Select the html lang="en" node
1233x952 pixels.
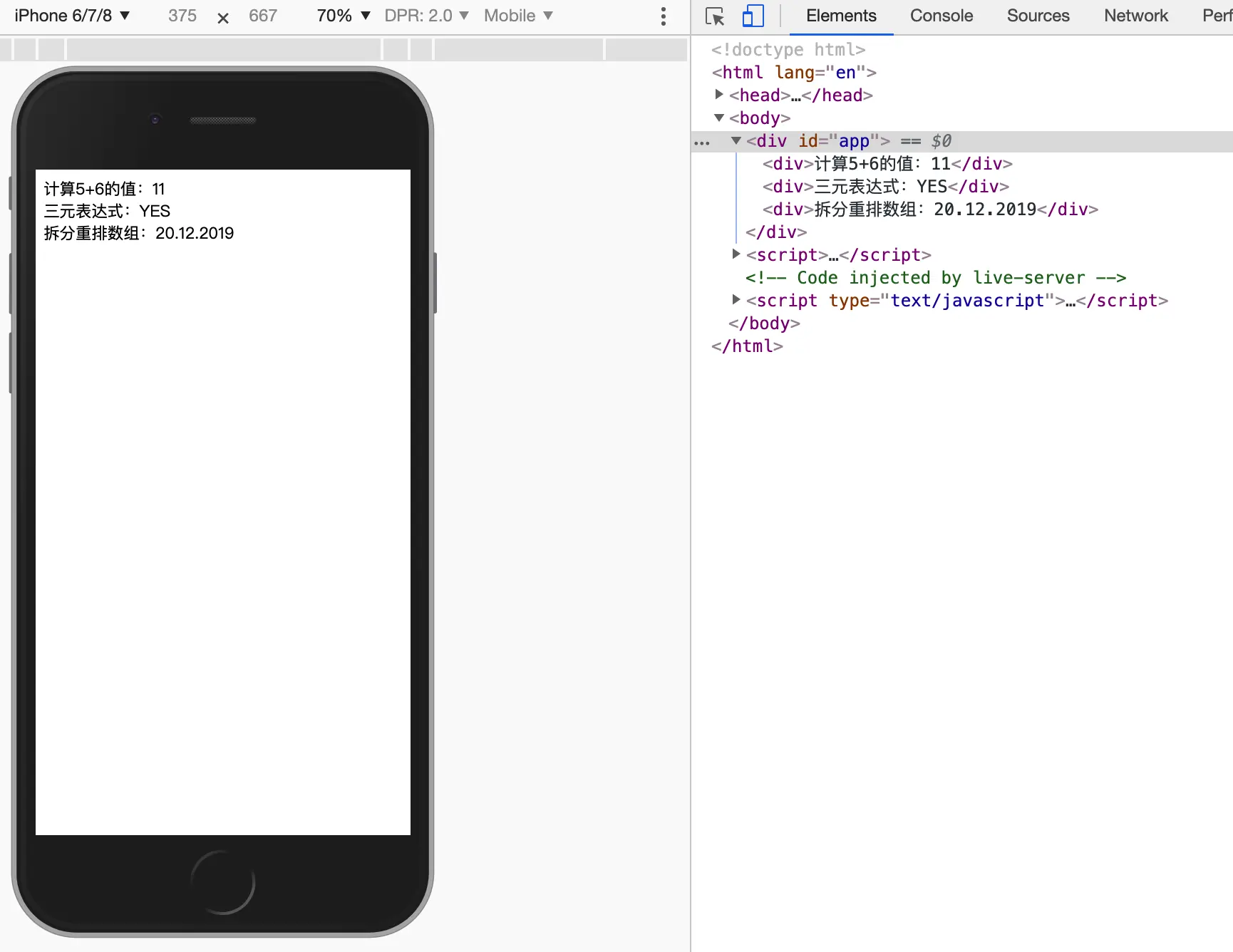click(794, 72)
